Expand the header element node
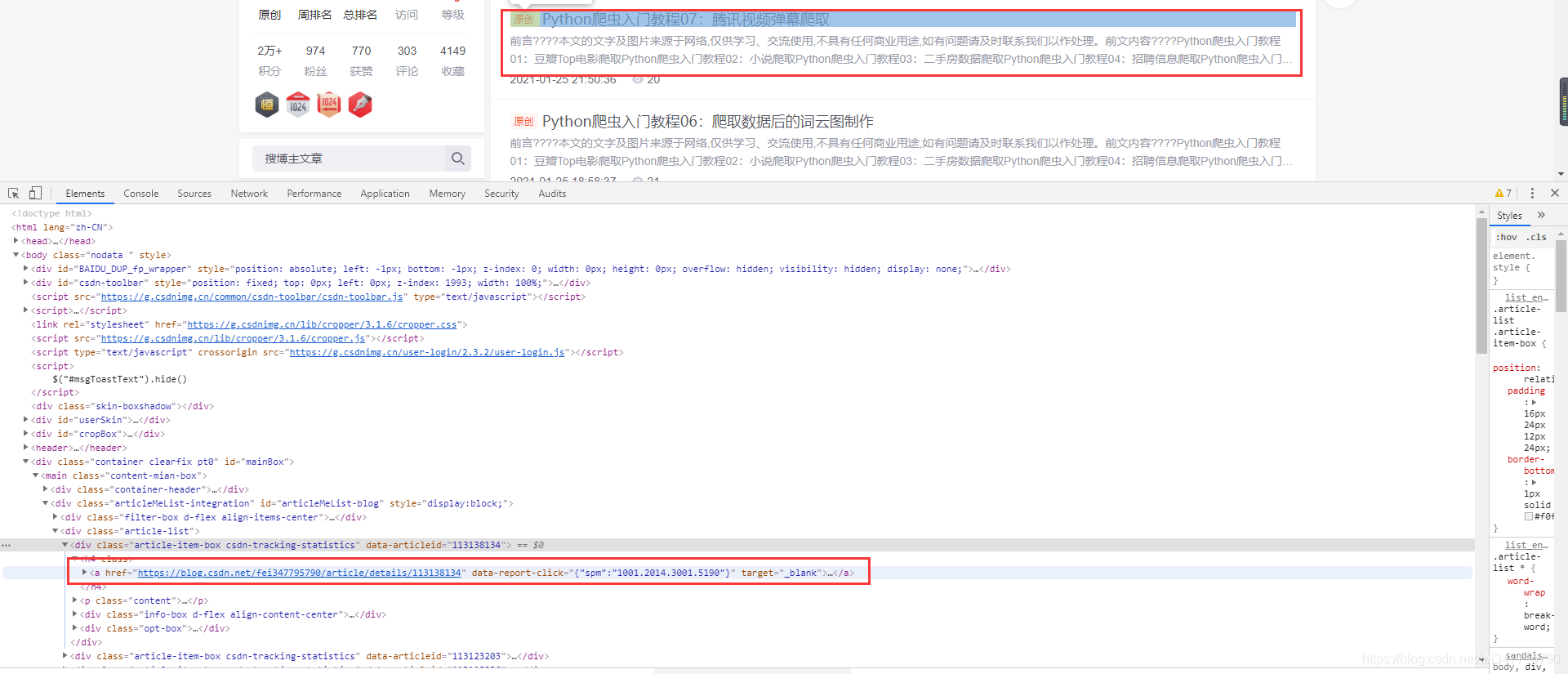 26,448
